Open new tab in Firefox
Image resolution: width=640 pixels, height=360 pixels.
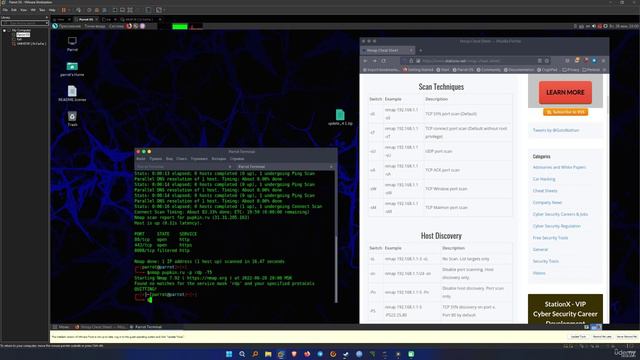(x=420, y=50)
